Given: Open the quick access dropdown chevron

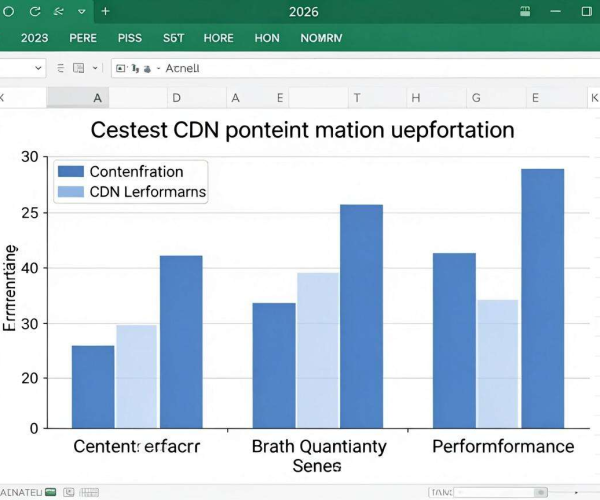Looking at the screenshot, I should coord(82,11).
